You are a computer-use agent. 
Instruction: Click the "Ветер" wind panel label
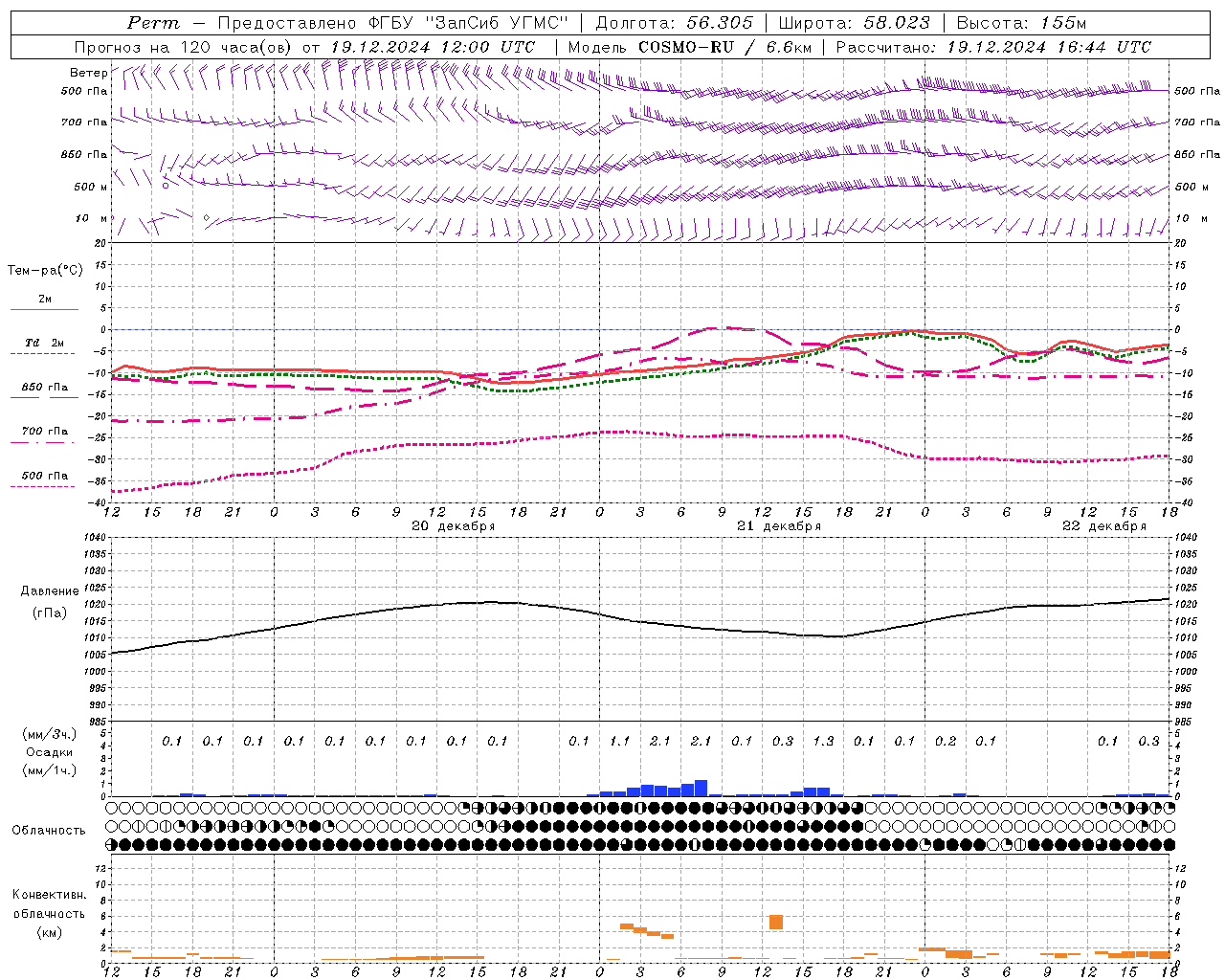(x=88, y=73)
